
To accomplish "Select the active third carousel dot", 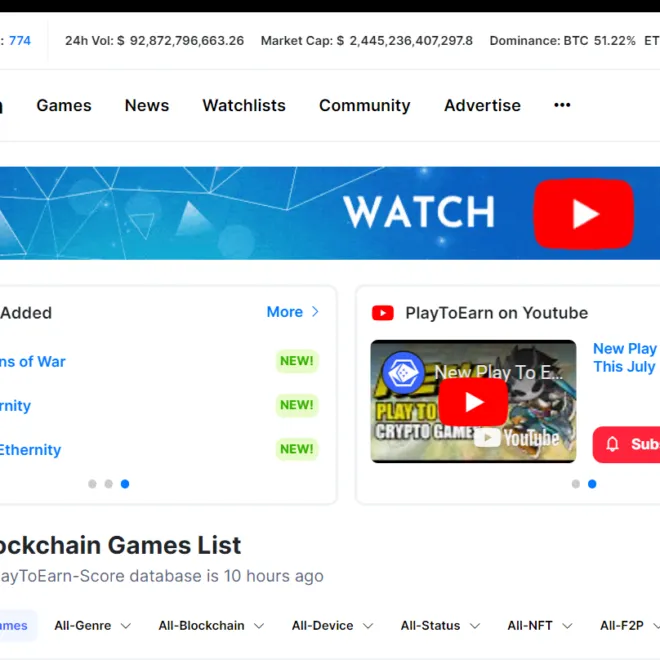I will click(125, 484).
